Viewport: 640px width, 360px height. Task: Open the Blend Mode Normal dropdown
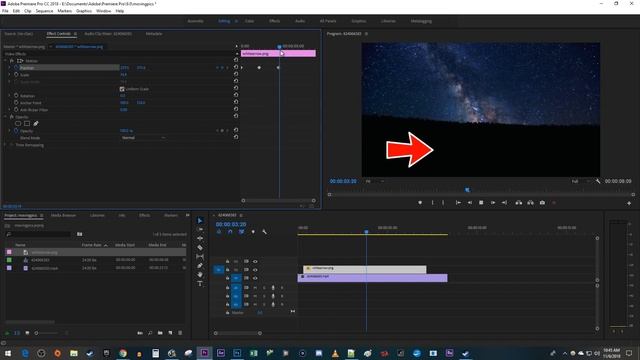(x=144, y=138)
